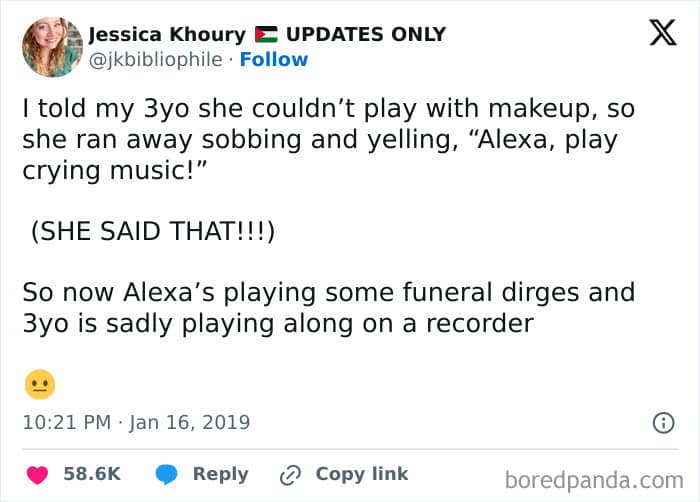Open the tweet info circle icon
The height and width of the screenshot is (502, 700).
(x=663, y=423)
